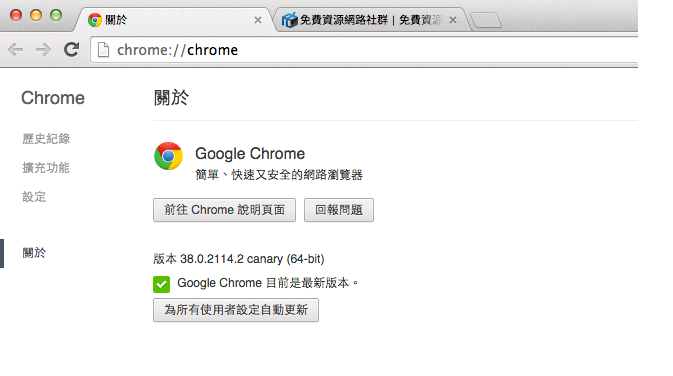Click the green checkmark update status icon
673x376 pixels.
click(x=161, y=284)
